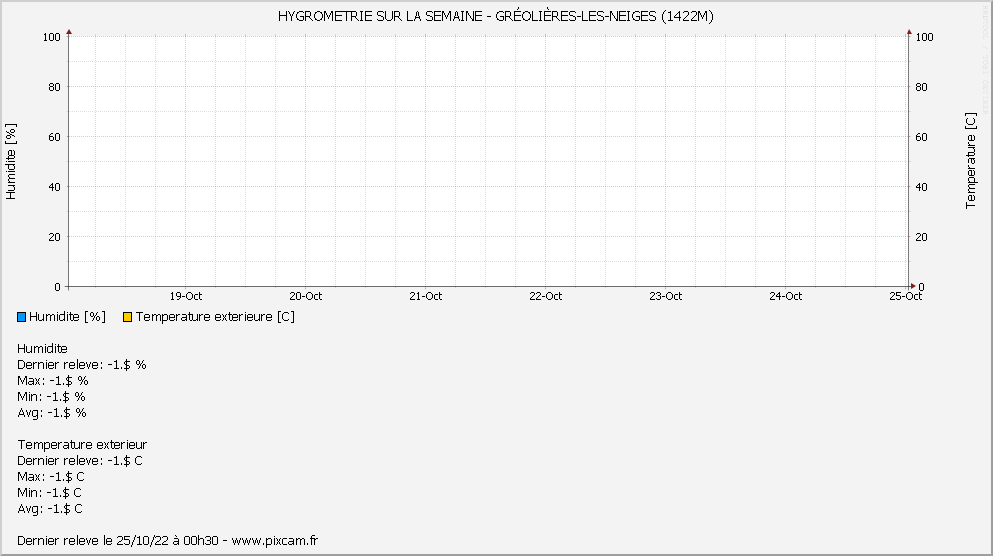Click the 'Temperature exterieure [C]' legend label
993x556 pixels.
[215, 317]
